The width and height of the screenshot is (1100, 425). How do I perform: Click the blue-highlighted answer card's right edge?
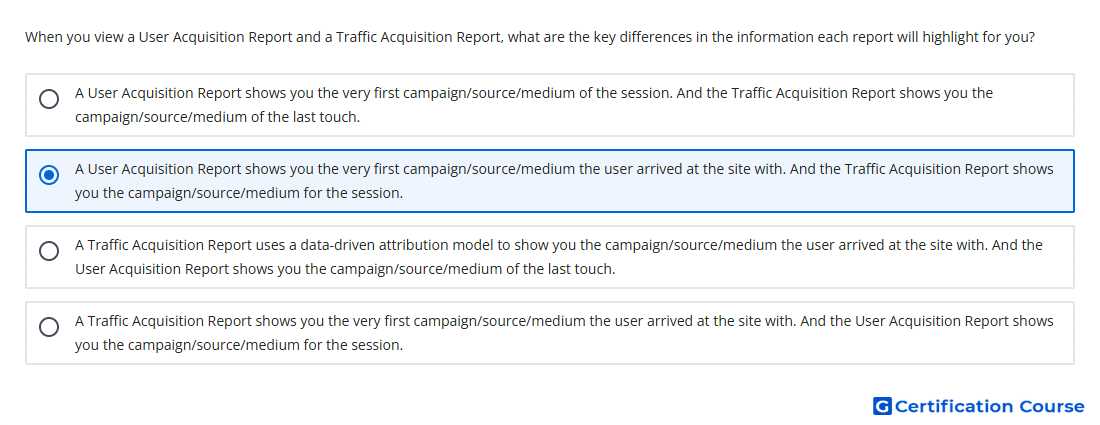tap(1071, 181)
